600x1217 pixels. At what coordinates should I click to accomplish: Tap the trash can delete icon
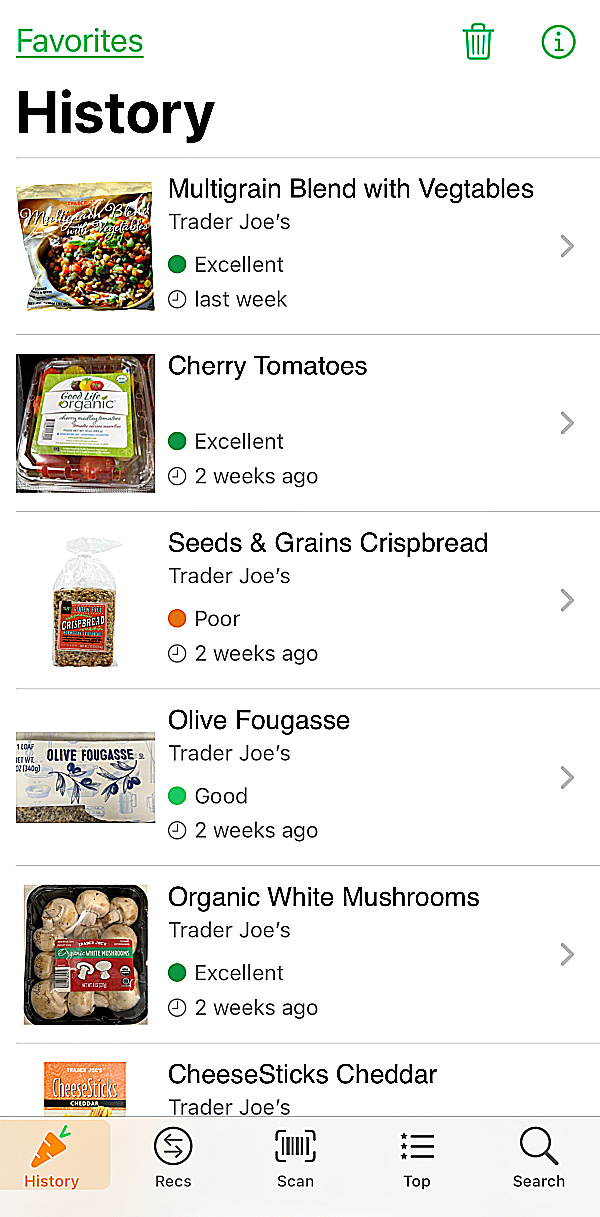(x=478, y=42)
